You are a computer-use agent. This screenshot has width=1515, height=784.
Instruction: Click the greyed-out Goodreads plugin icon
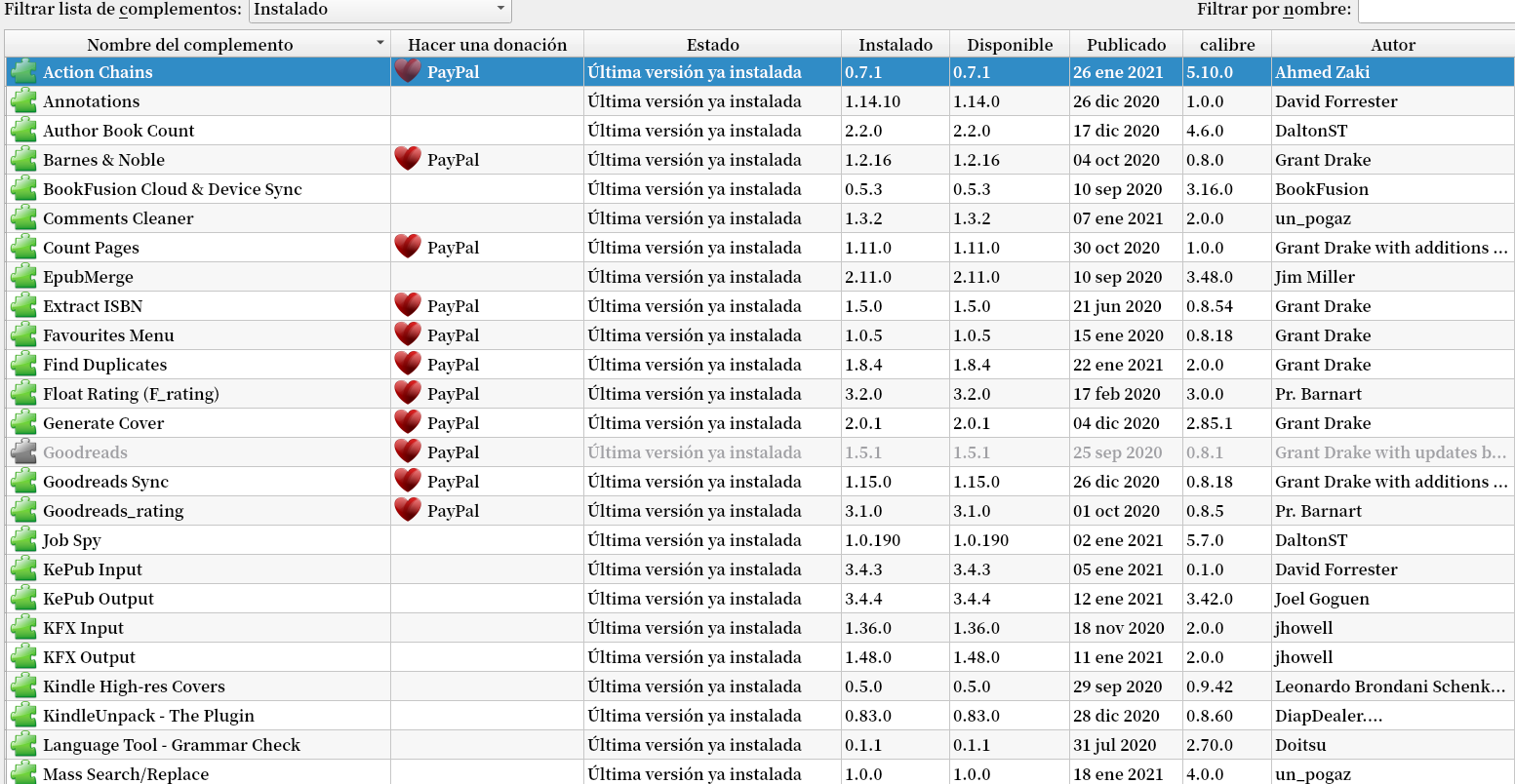[x=23, y=452]
